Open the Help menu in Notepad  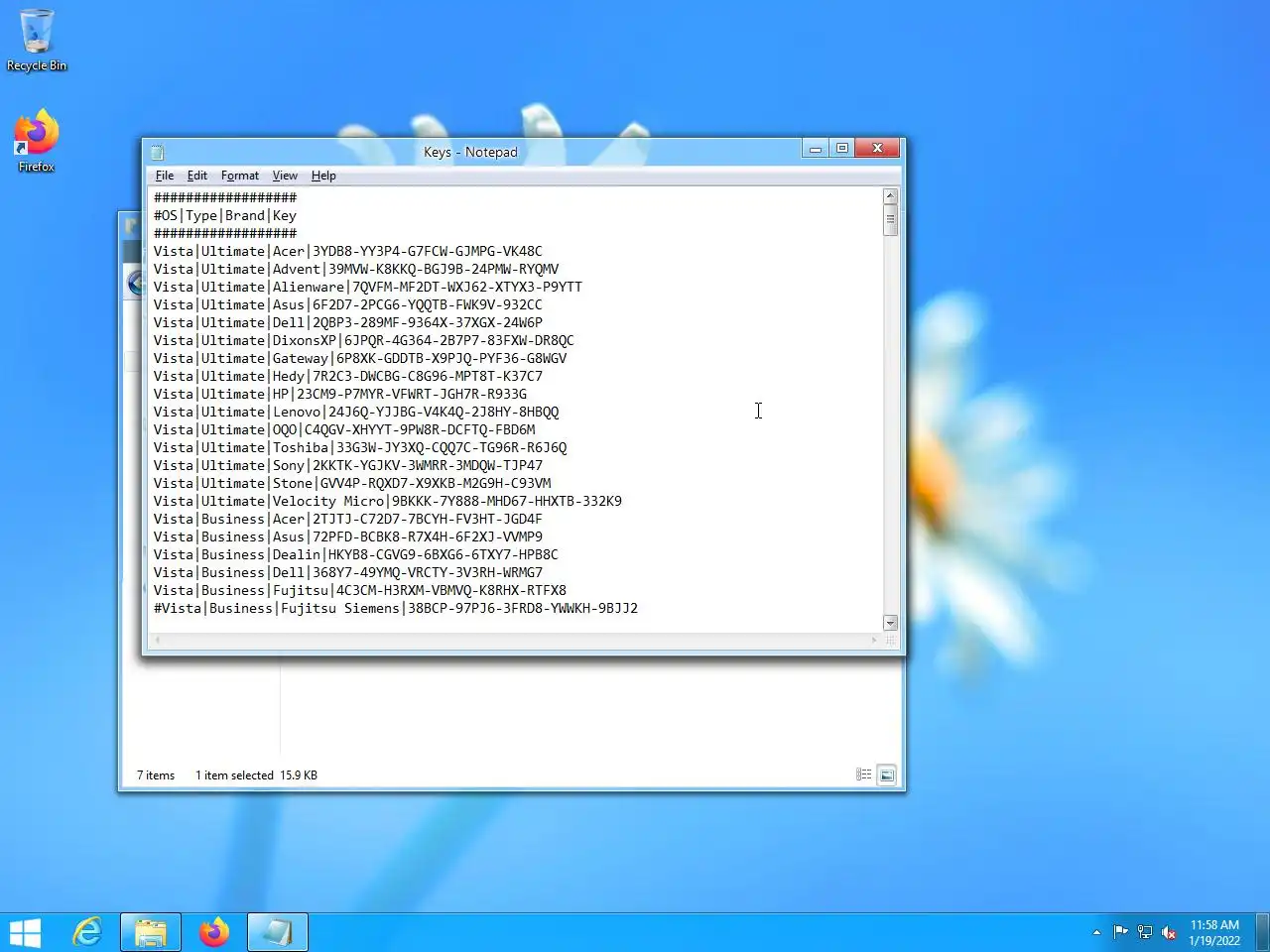click(x=323, y=176)
